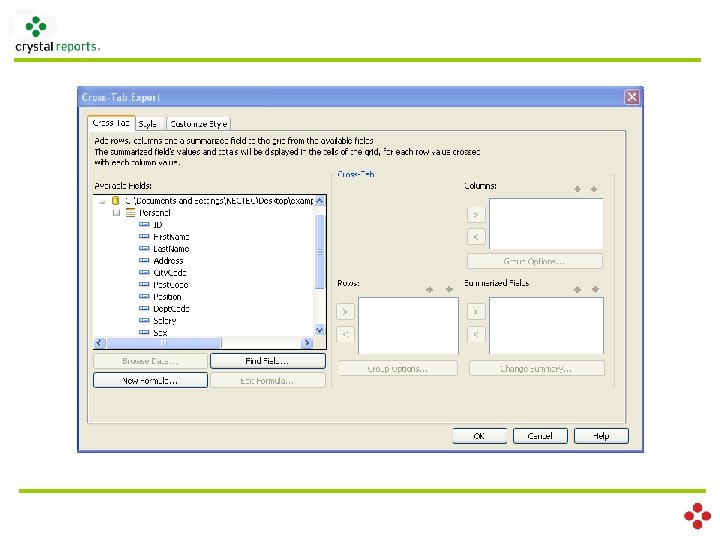Viewport: 720px width, 540px height.
Task: Close the Cross-Tab Expert dialog
Action: point(632,97)
